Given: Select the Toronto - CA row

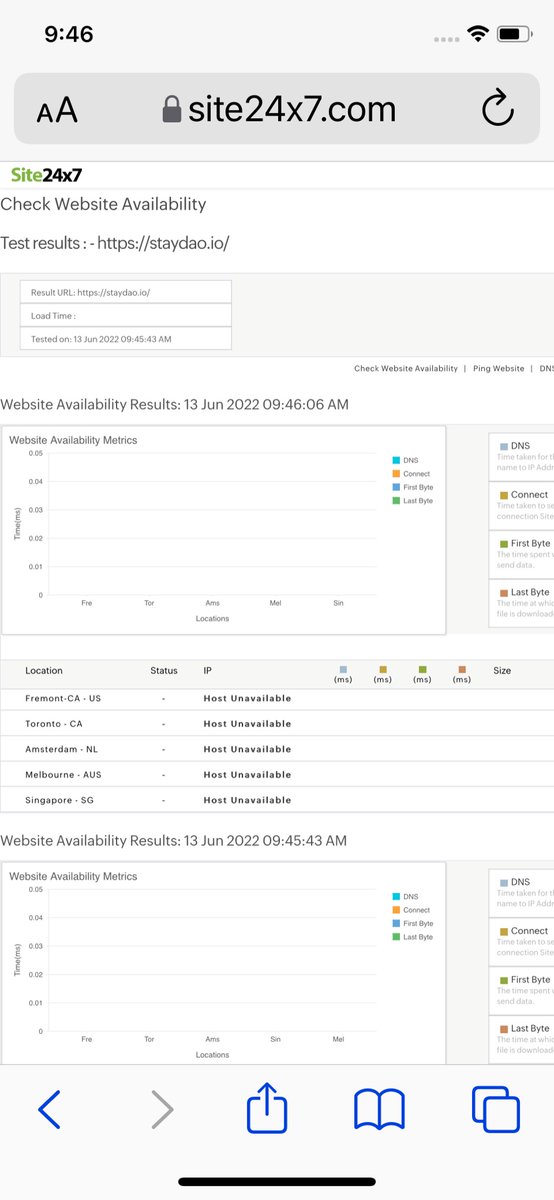Looking at the screenshot, I should 277,724.
